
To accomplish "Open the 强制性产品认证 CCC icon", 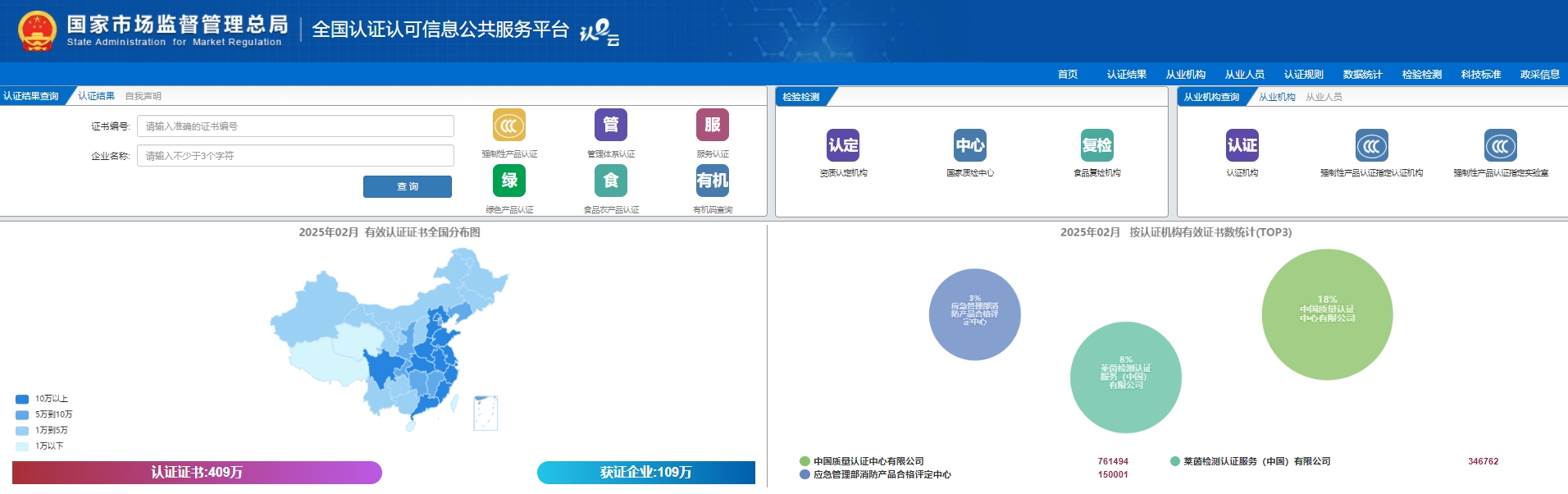I will click(x=508, y=126).
